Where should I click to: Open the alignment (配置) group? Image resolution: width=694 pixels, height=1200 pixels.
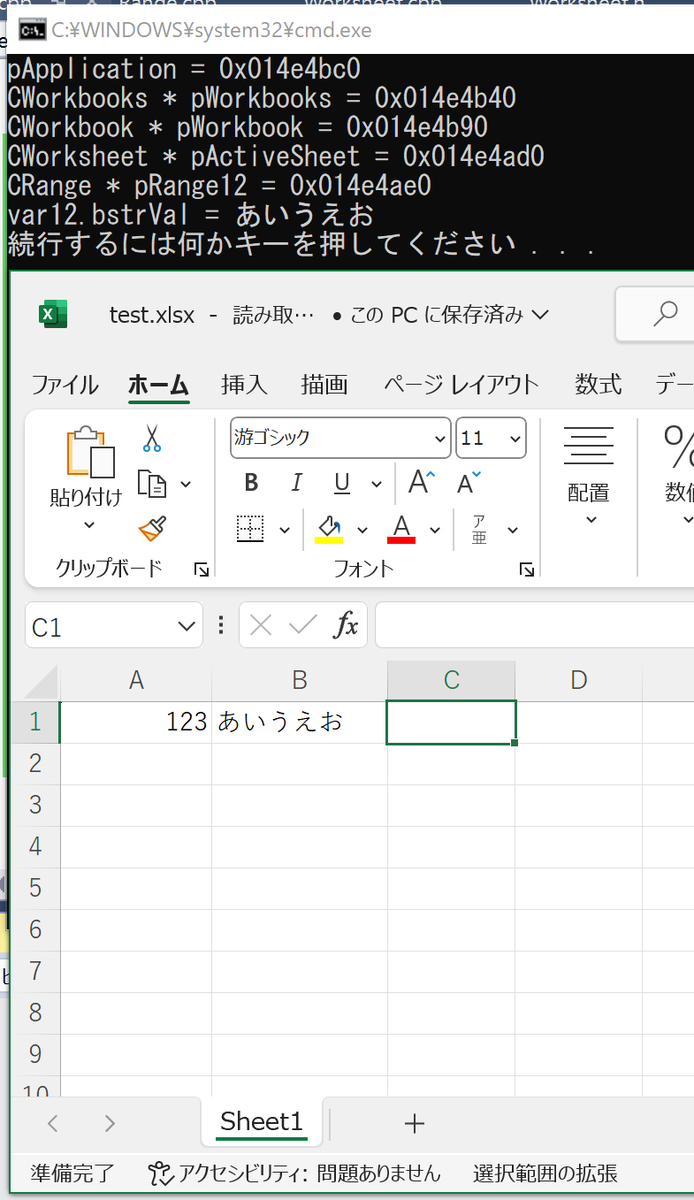(x=589, y=474)
